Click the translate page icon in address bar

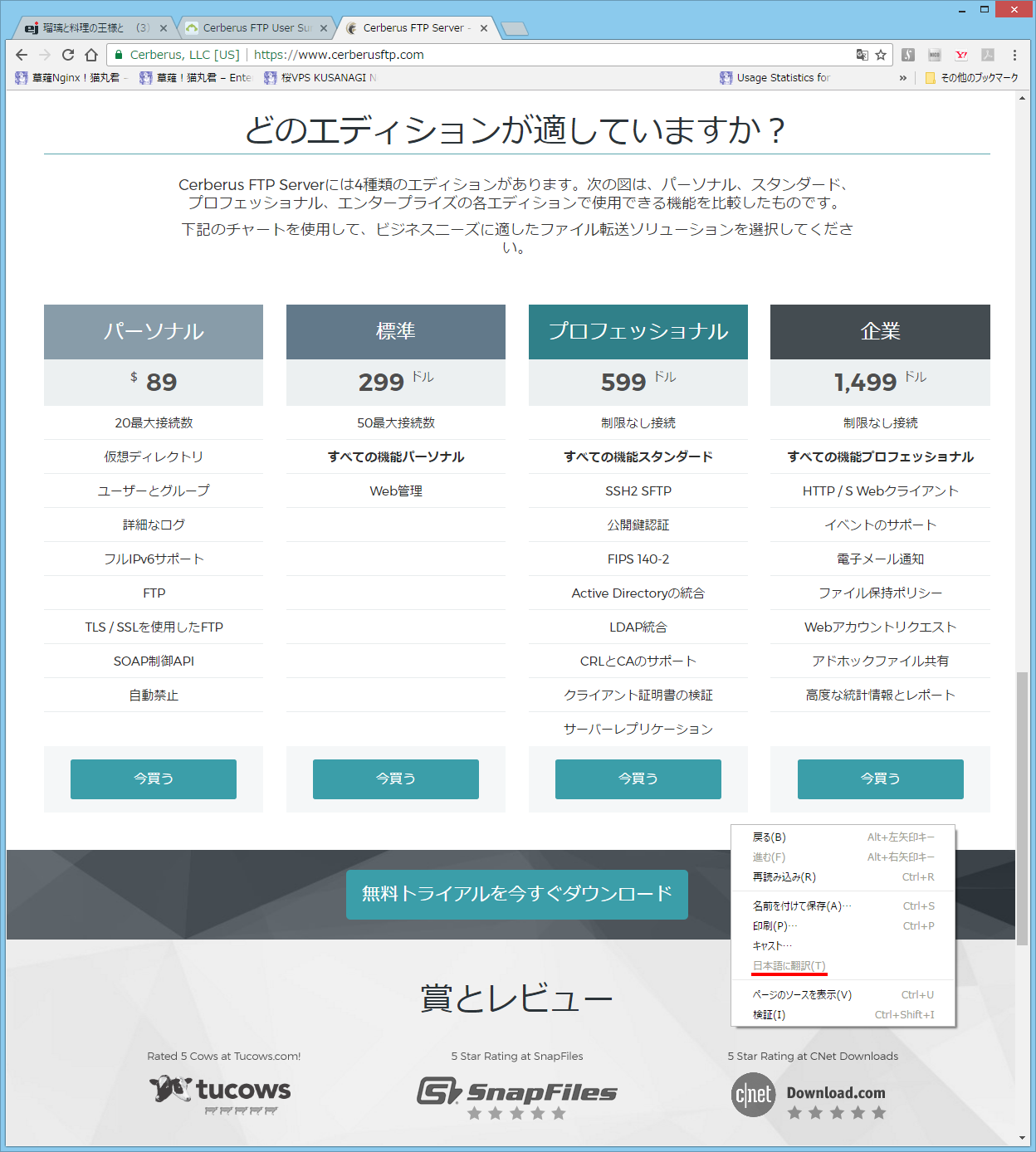863,55
